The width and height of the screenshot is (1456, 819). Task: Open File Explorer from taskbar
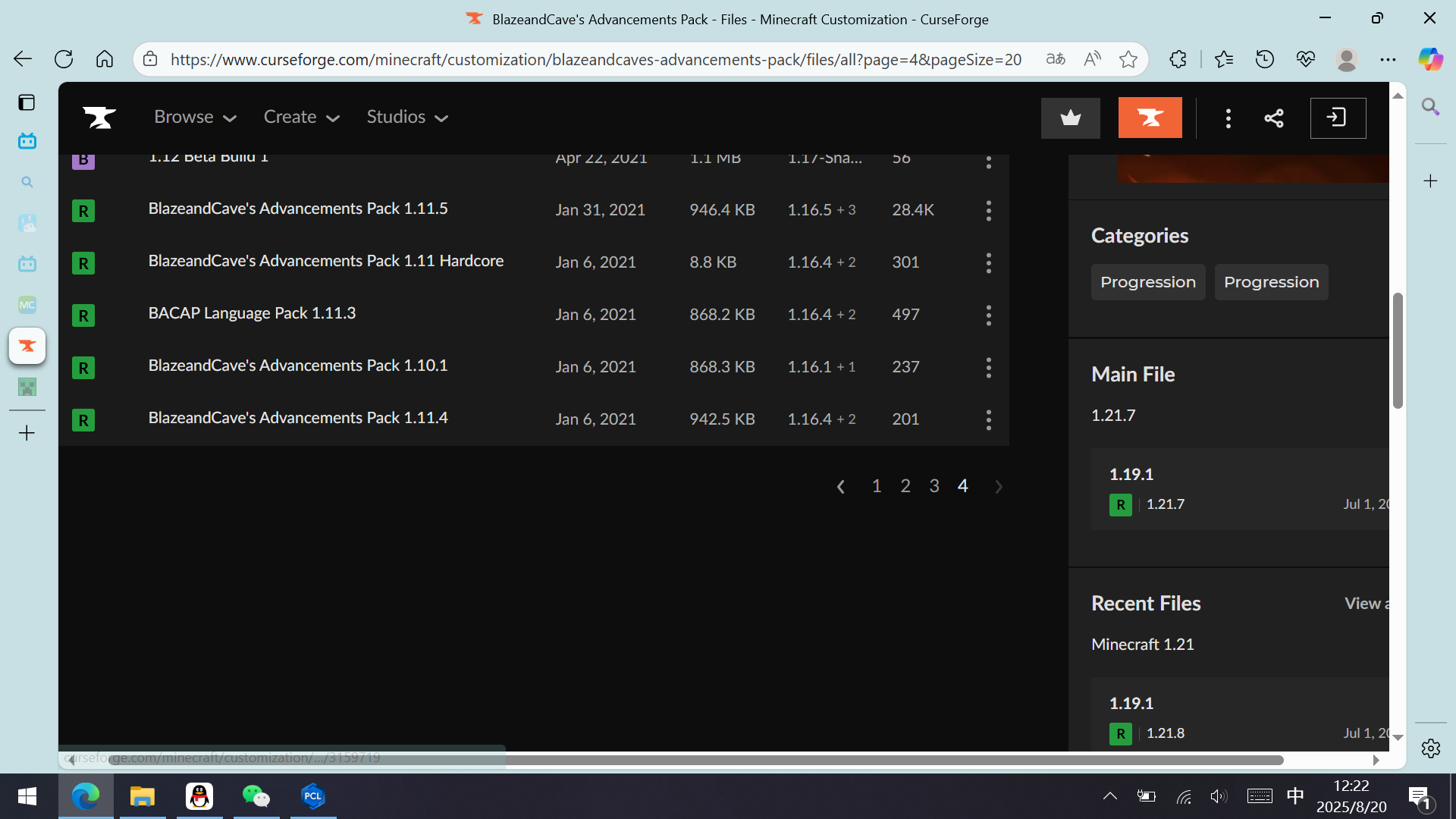[142, 796]
